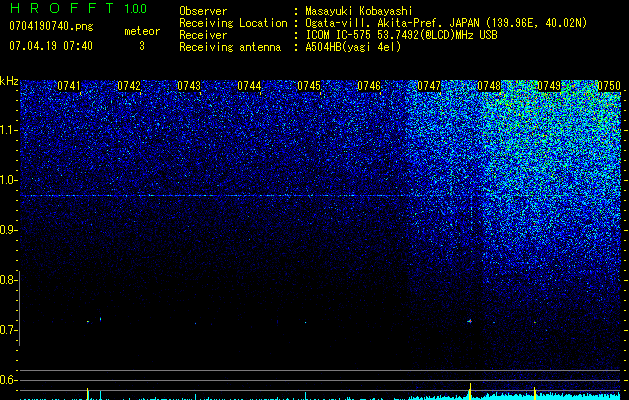Click the 0.6 frequency axis label
The image size is (629, 400).
pos(7,380)
